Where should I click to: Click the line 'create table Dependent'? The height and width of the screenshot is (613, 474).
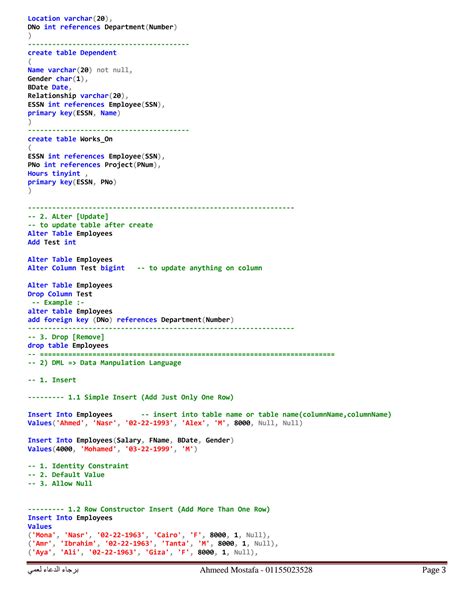[72, 53]
